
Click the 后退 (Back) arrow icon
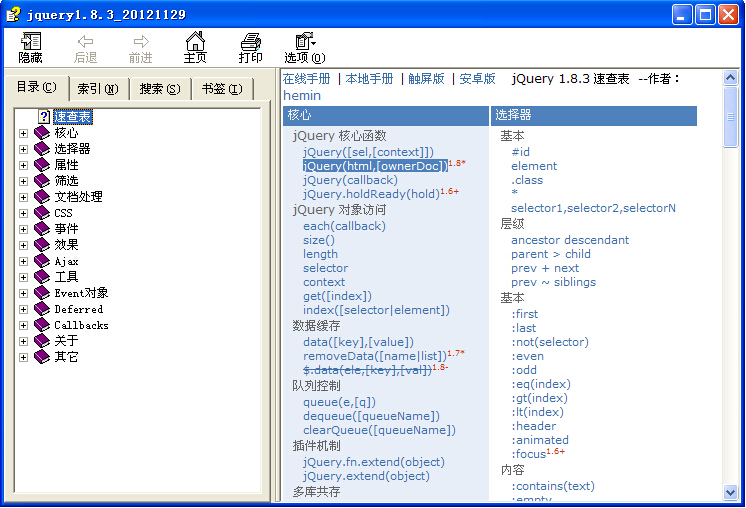click(x=86, y=41)
